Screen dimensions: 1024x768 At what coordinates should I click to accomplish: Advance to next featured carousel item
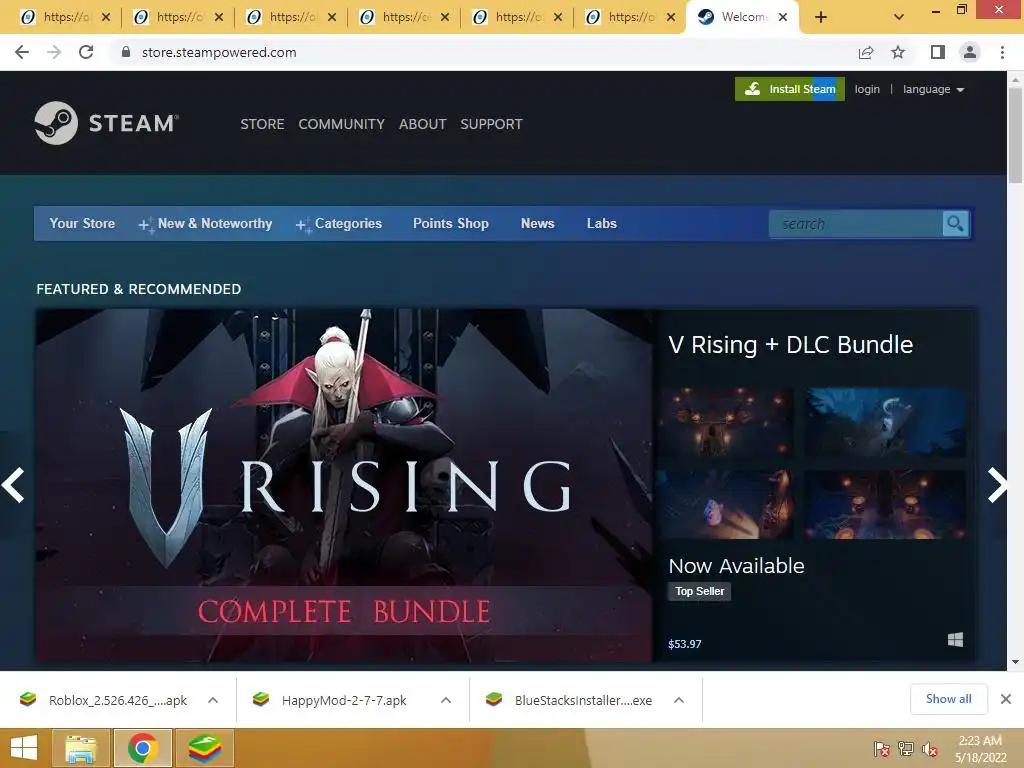[x=997, y=485]
